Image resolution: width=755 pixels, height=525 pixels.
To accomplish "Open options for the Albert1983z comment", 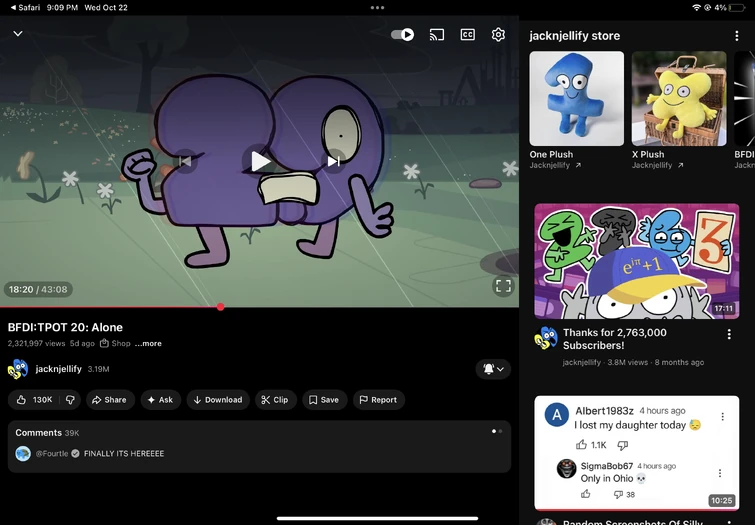I will pyautogui.click(x=722, y=417).
